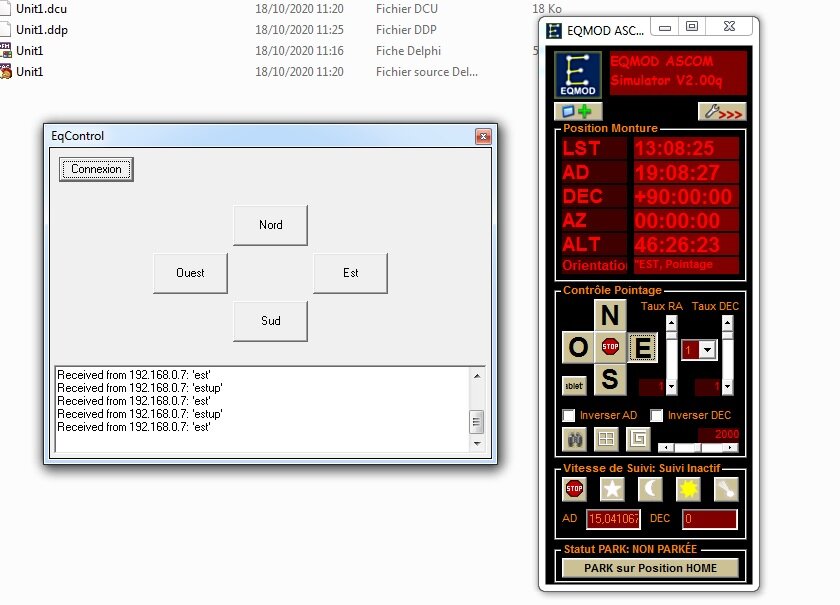
Task: Click the Taux RA scrollbar up arrow
Action: tap(671, 323)
